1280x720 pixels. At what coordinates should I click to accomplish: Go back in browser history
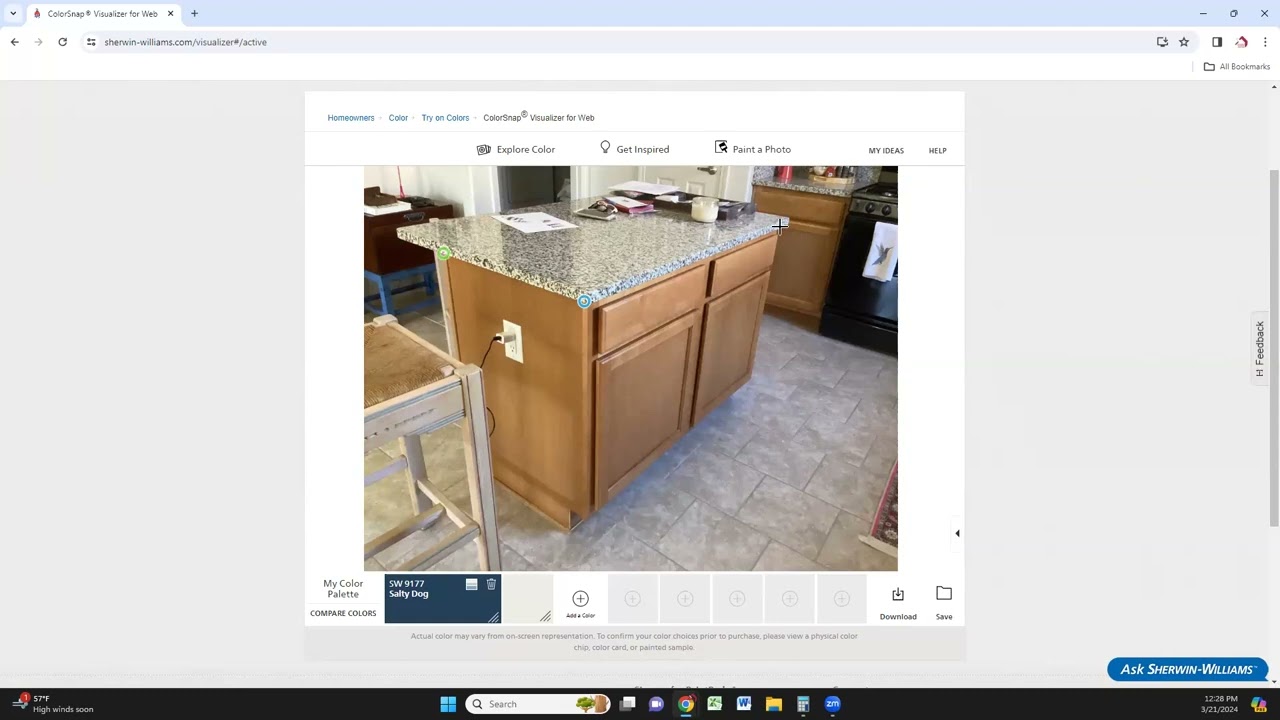tap(14, 42)
